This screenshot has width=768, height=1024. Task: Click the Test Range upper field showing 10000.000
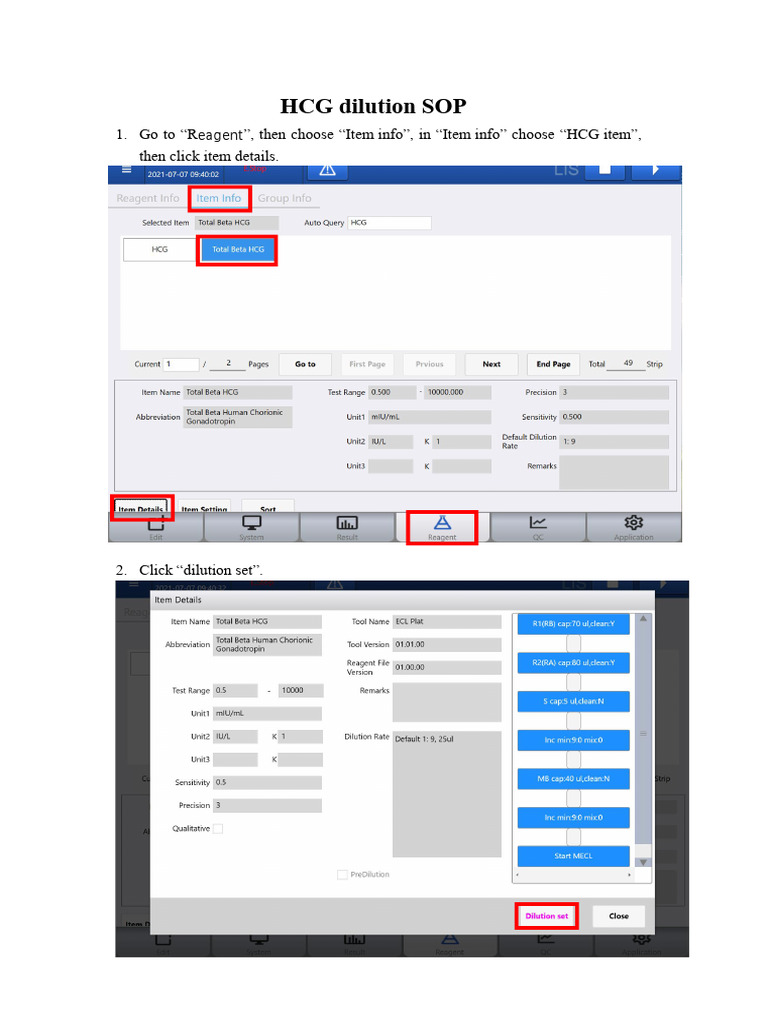pyautogui.click(x=458, y=392)
